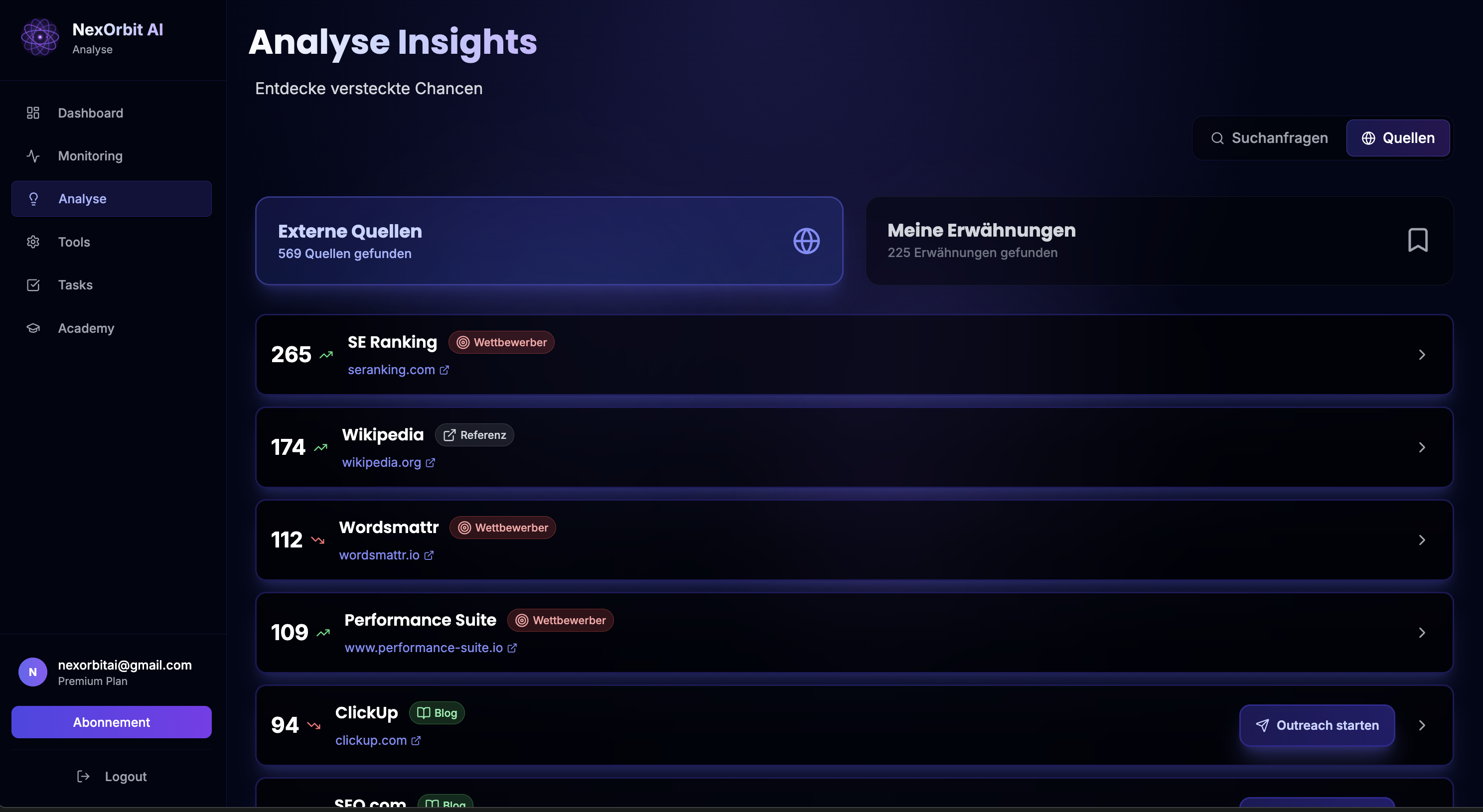1483x812 pixels.
Task: Expand the ClickUp row chevron
Action: tap(1422, 725)
